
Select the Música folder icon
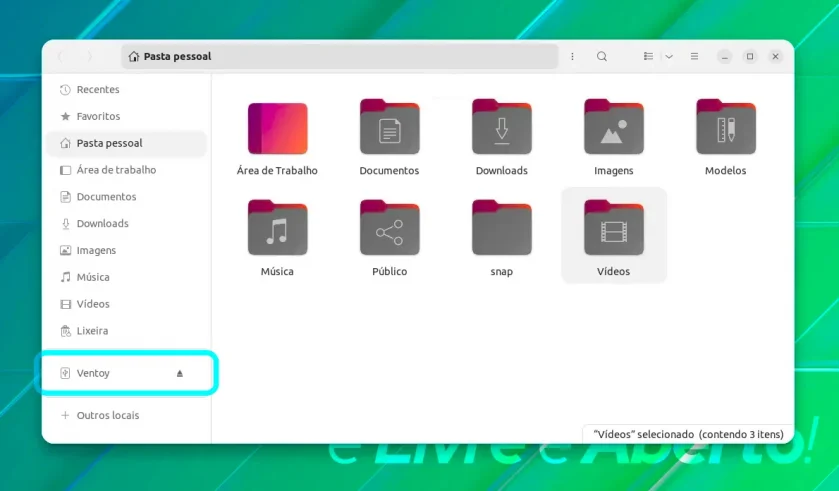[278, 228]
